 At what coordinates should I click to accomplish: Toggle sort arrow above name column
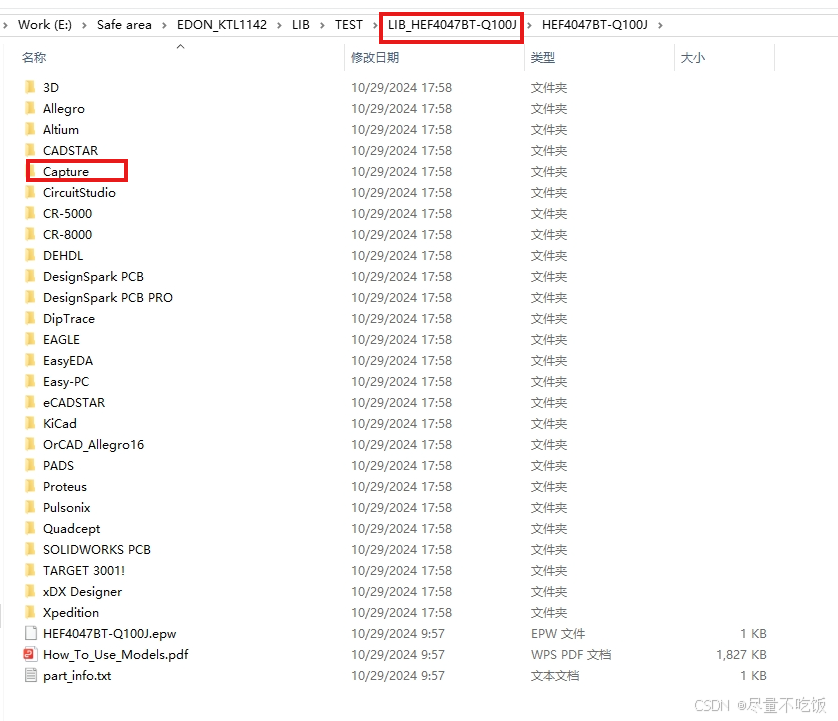(181, 46)
